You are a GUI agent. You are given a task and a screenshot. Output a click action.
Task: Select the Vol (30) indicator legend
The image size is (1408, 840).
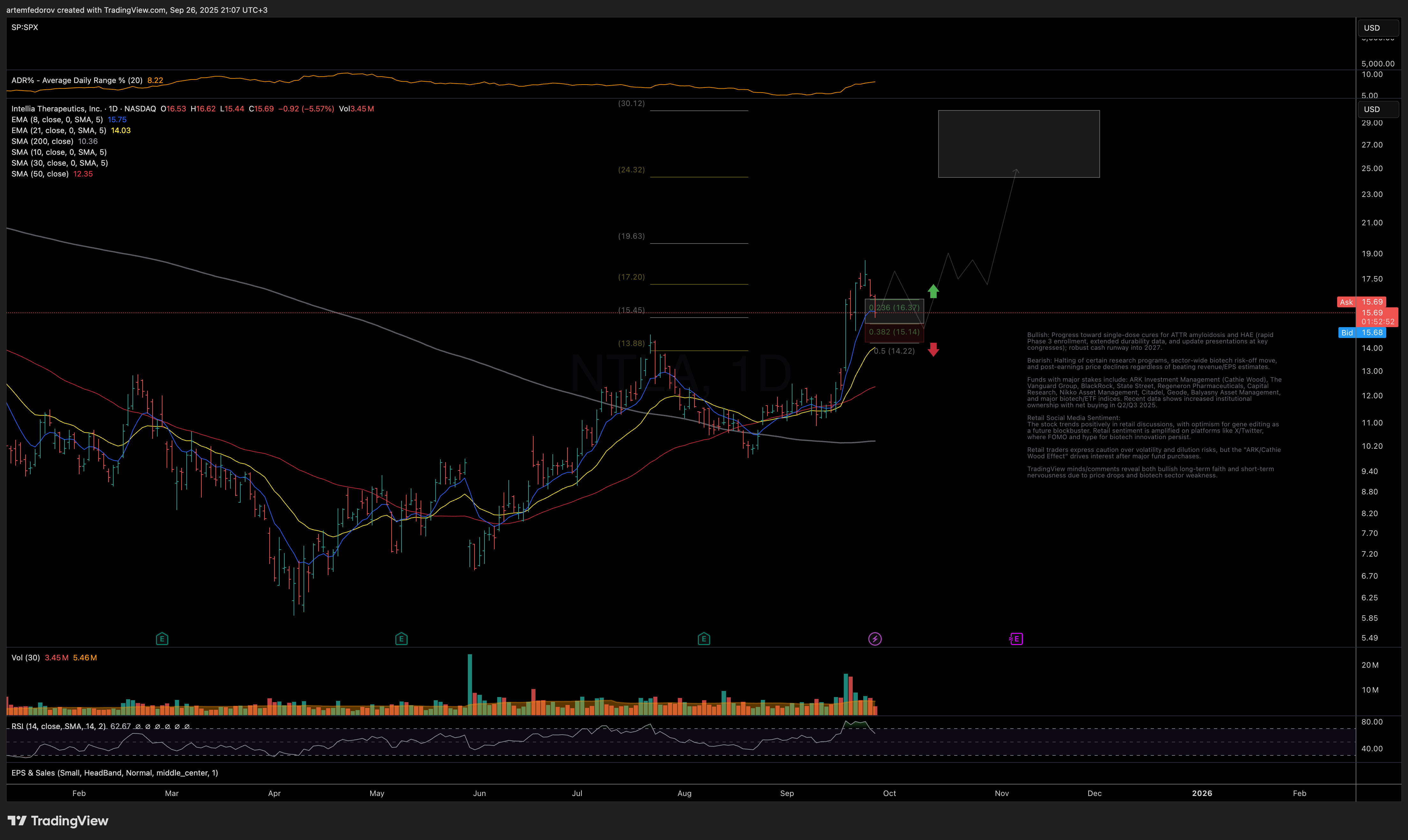coord(26,658)
